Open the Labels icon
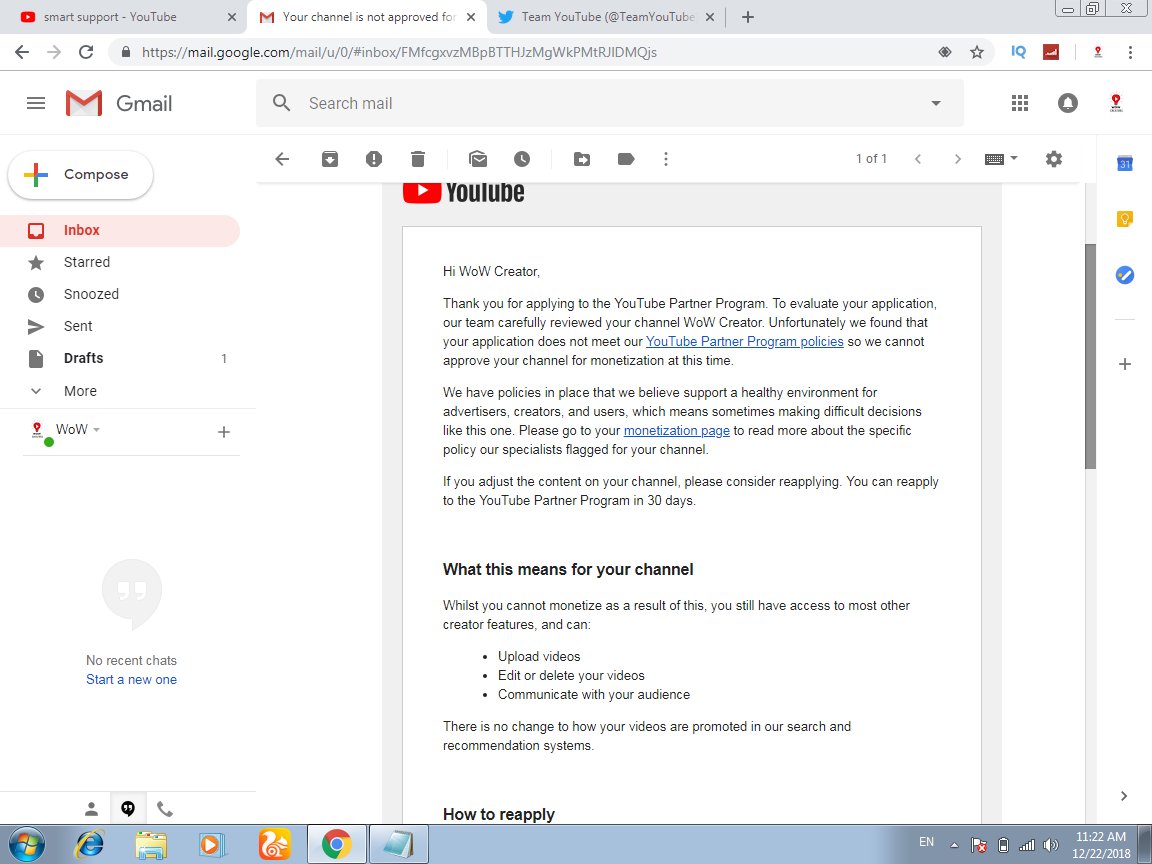The image size is (1152, 864). tap(626, 159)
